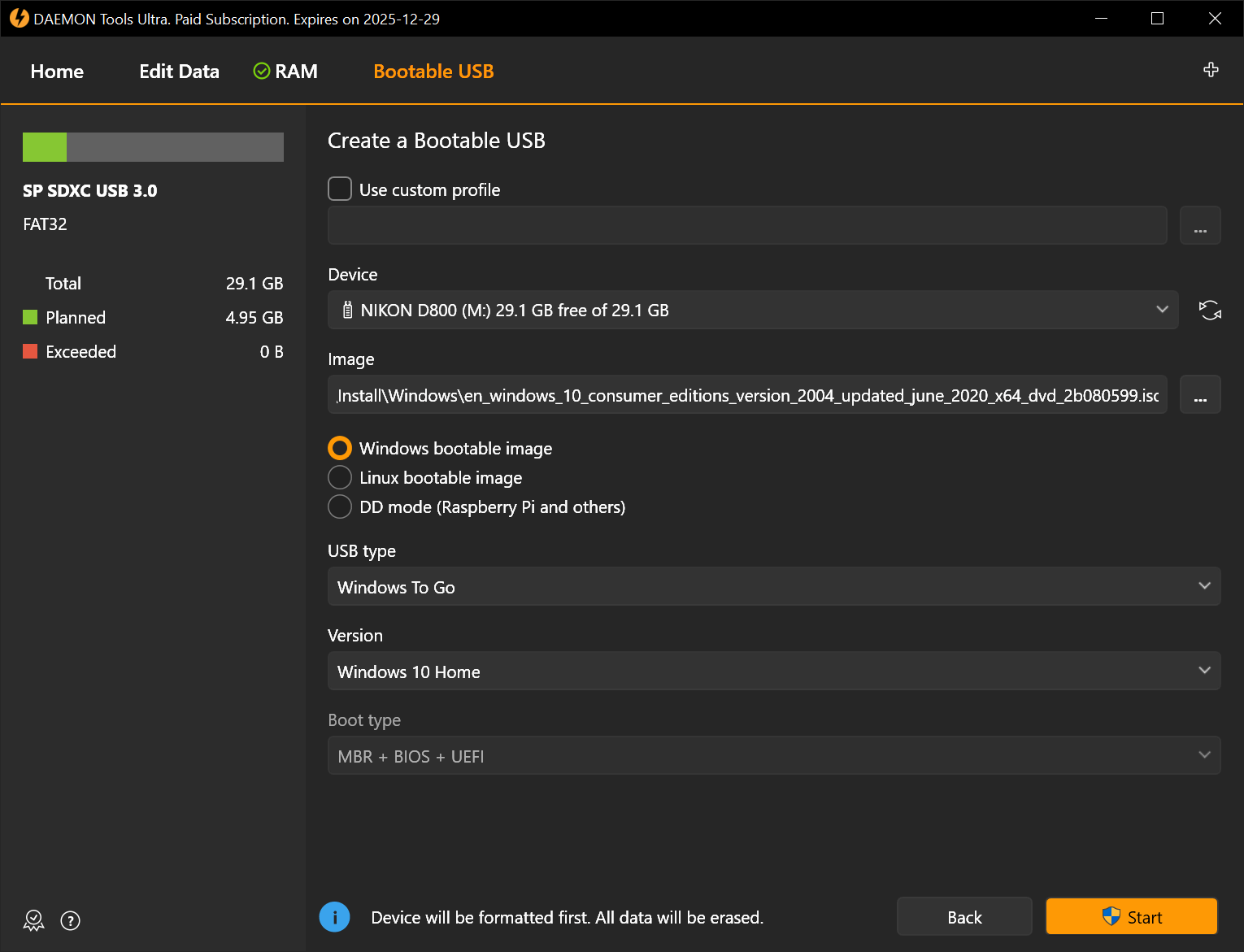
Task: Expand the Version dropdown showing Windows 10 Home
Action: [x=774, y=671]
